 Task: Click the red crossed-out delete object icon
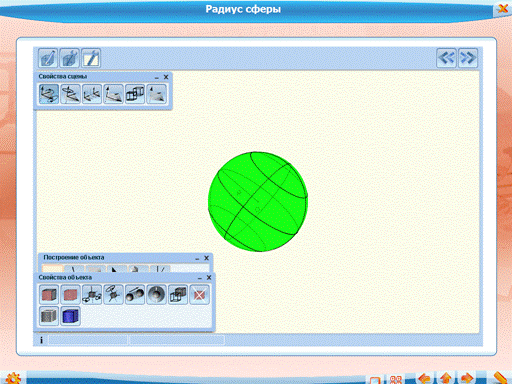pos(199,295)
